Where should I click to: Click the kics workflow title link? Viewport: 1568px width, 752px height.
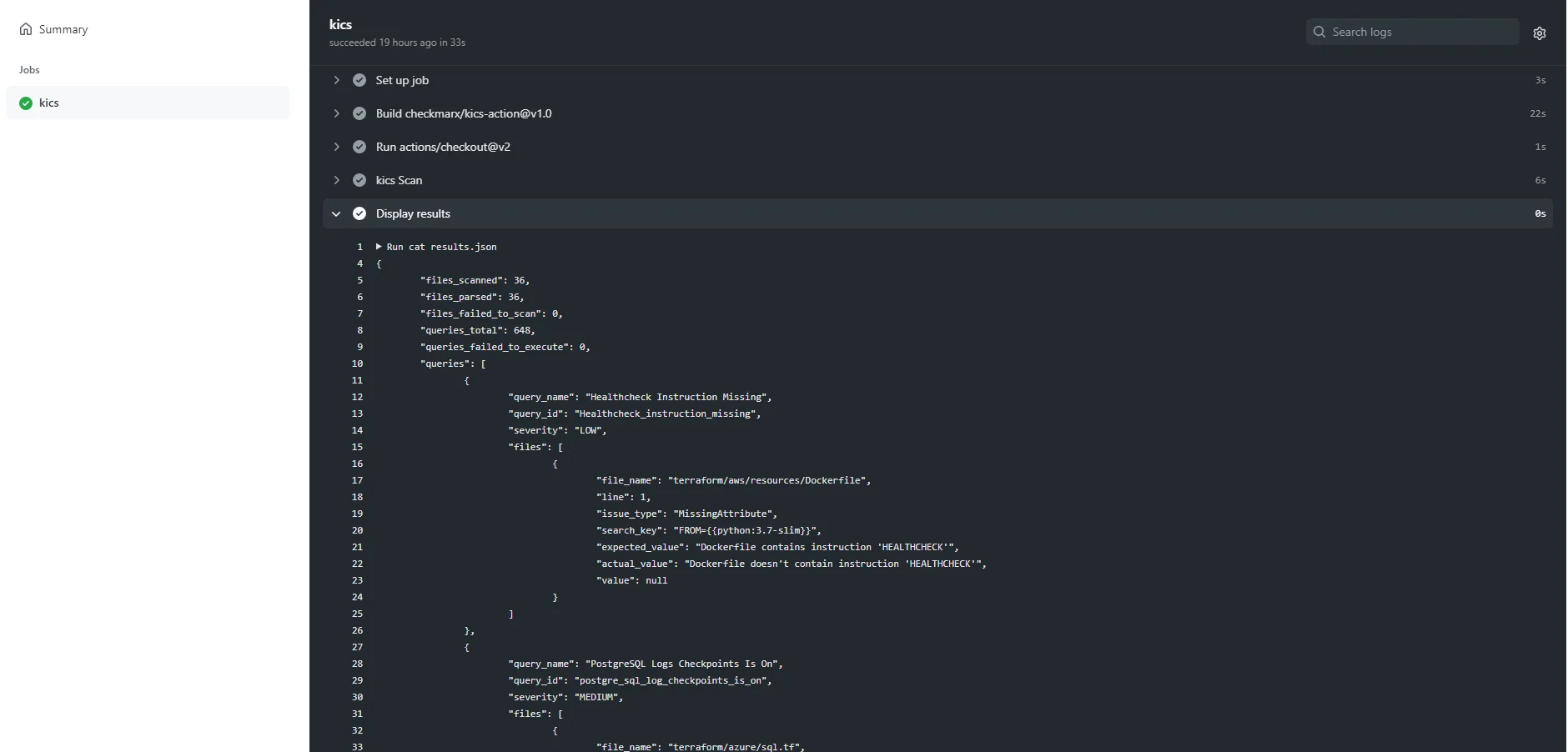(340, 24)
